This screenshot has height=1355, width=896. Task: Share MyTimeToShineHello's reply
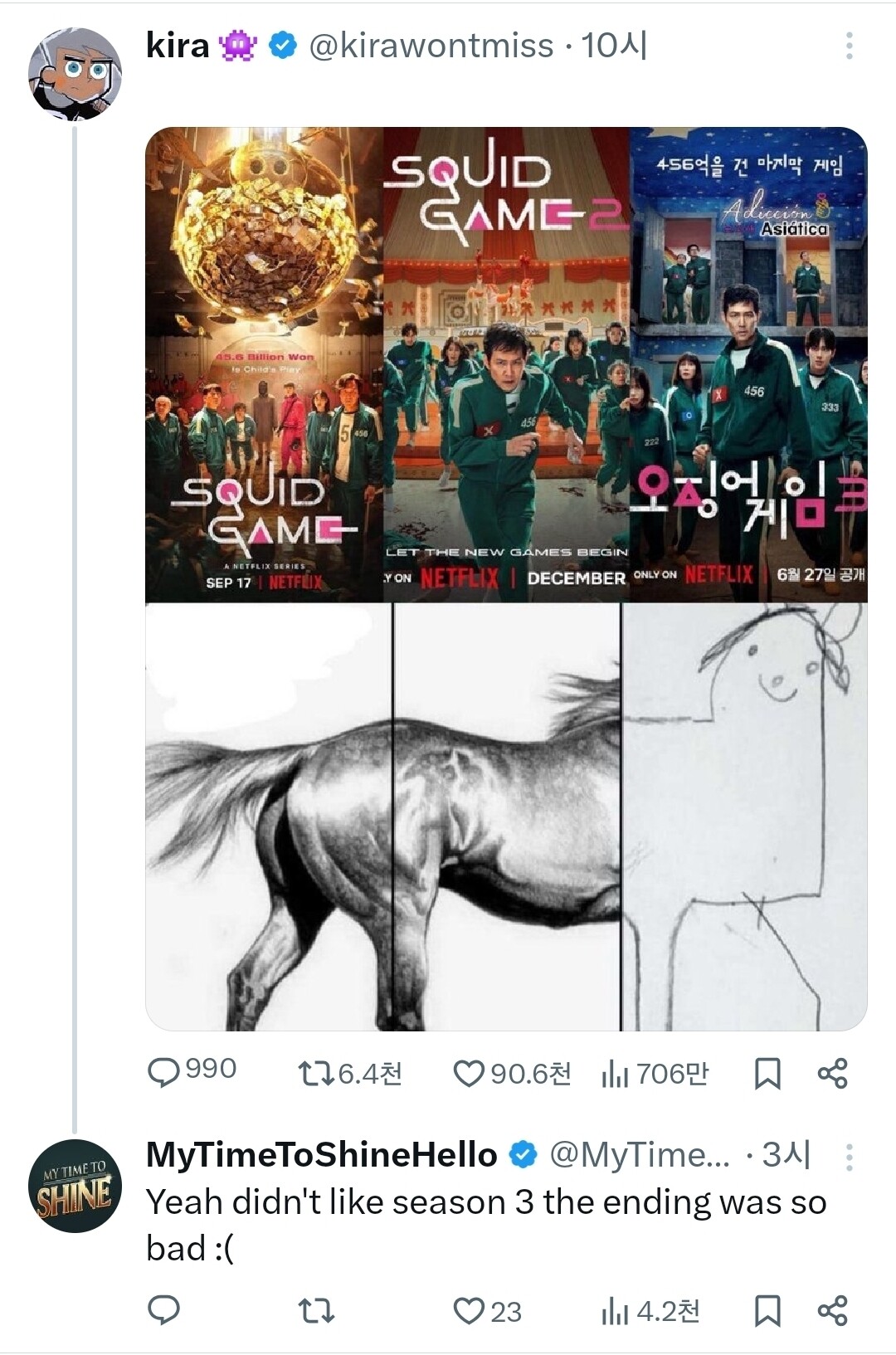click(832, 1311)
